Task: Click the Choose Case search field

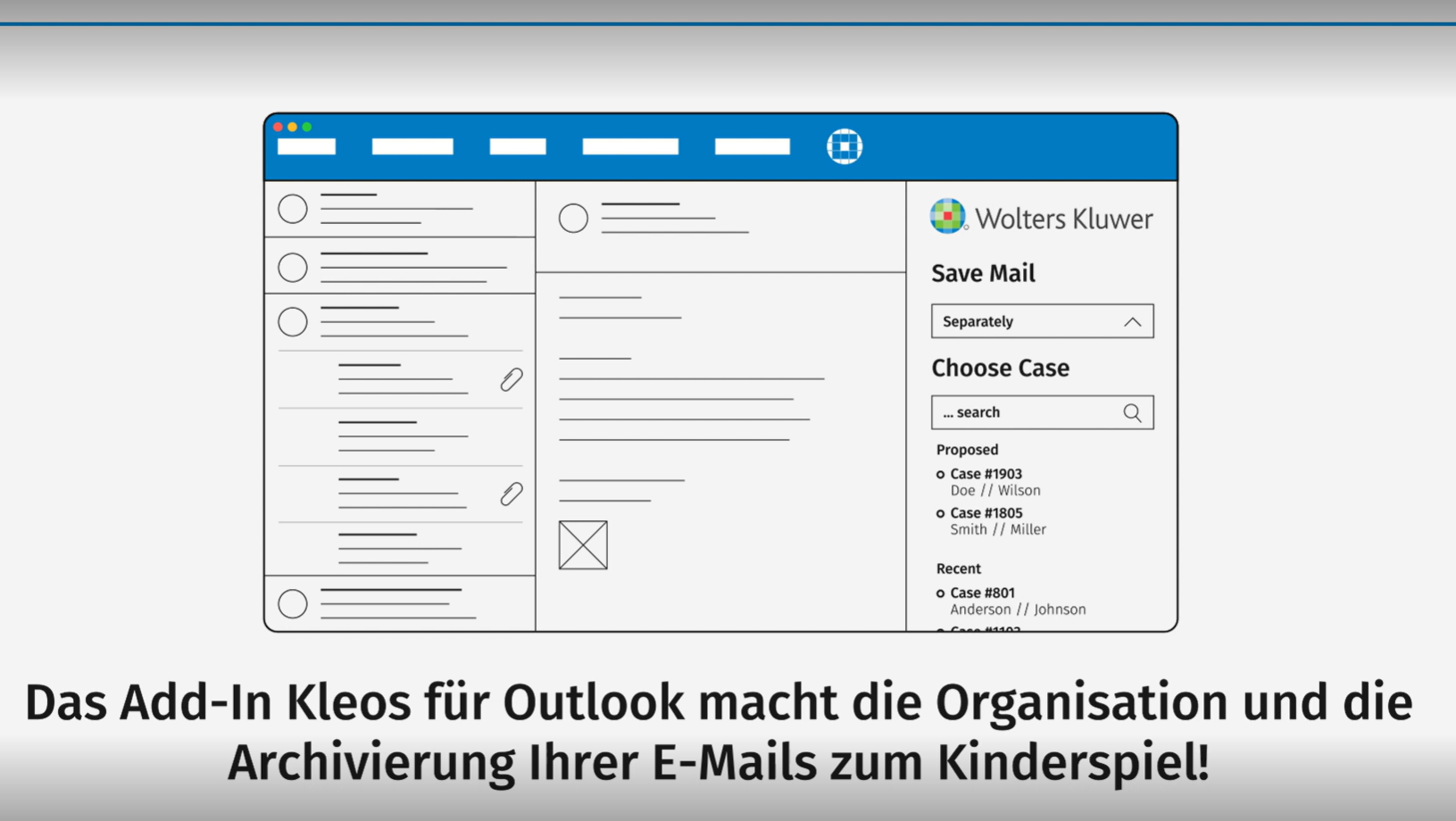Action: click(1027, 412)
